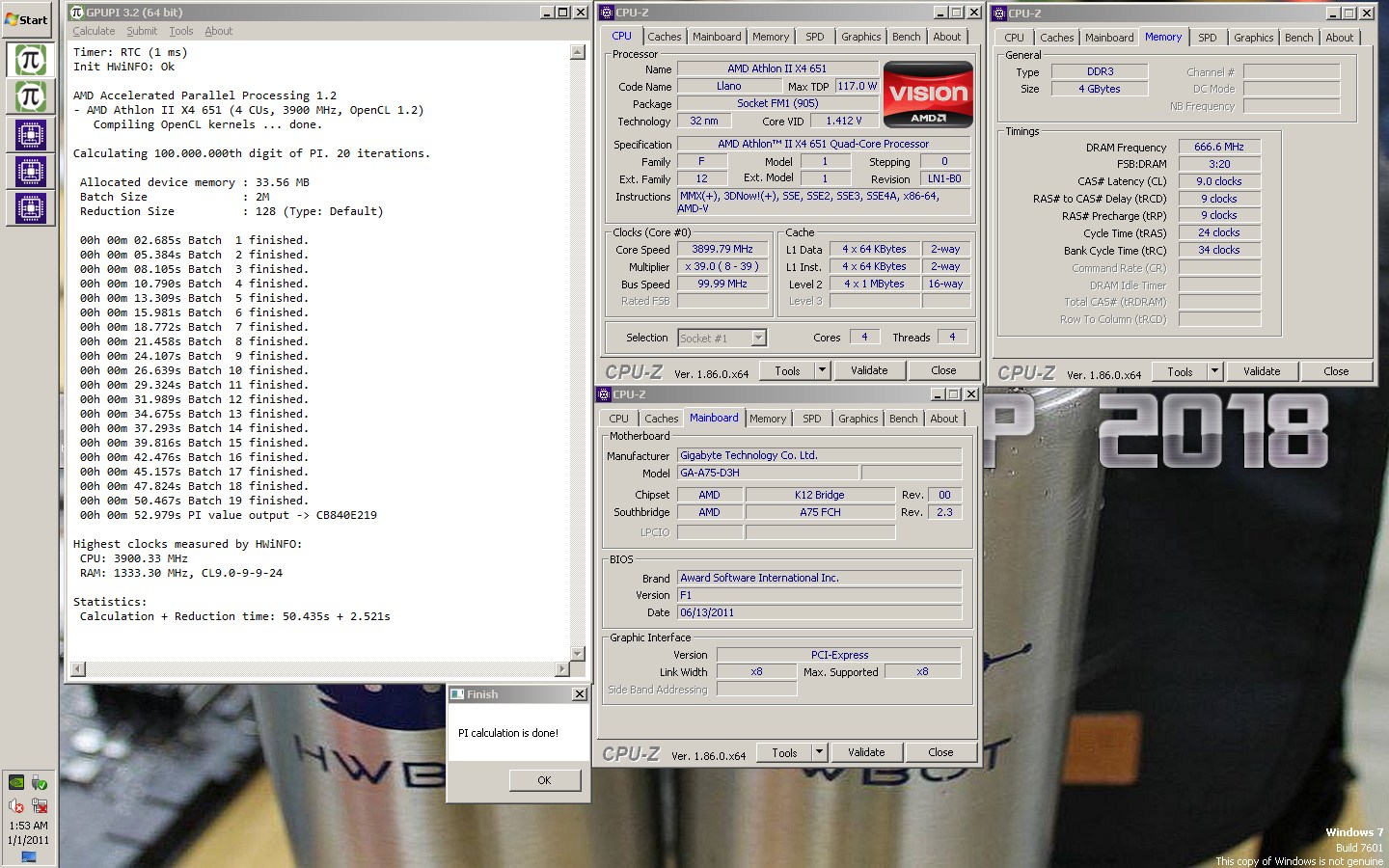Click Close button in CPU-Z Memory window

[1336, 371]
